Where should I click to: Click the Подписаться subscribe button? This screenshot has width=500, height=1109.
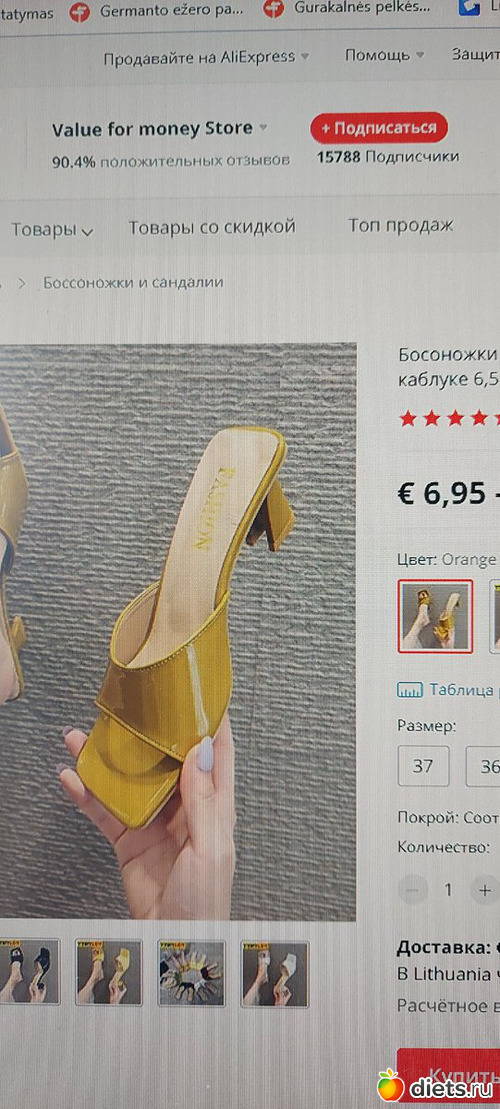(379, 128)
